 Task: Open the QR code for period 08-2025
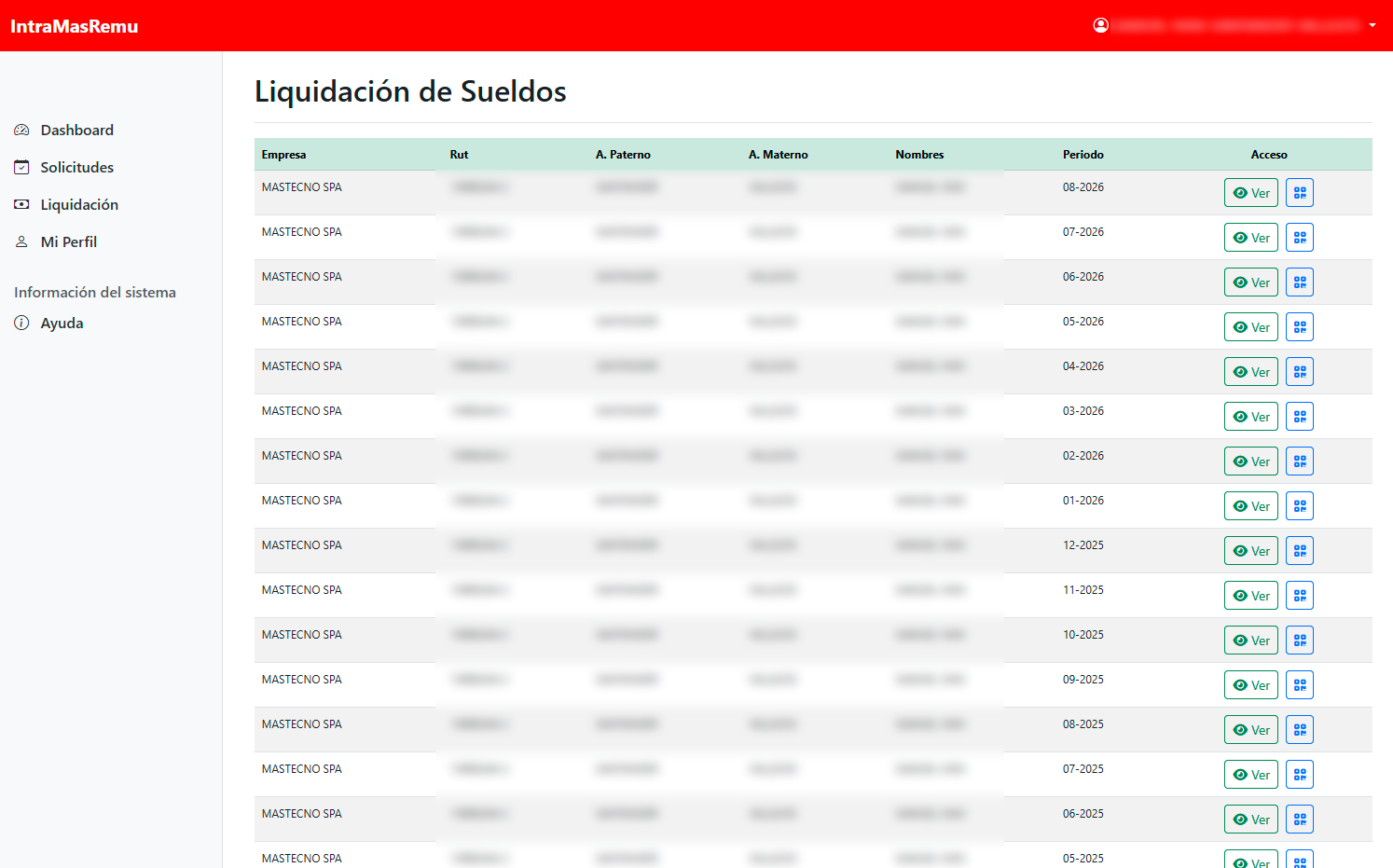(1300, 730)
